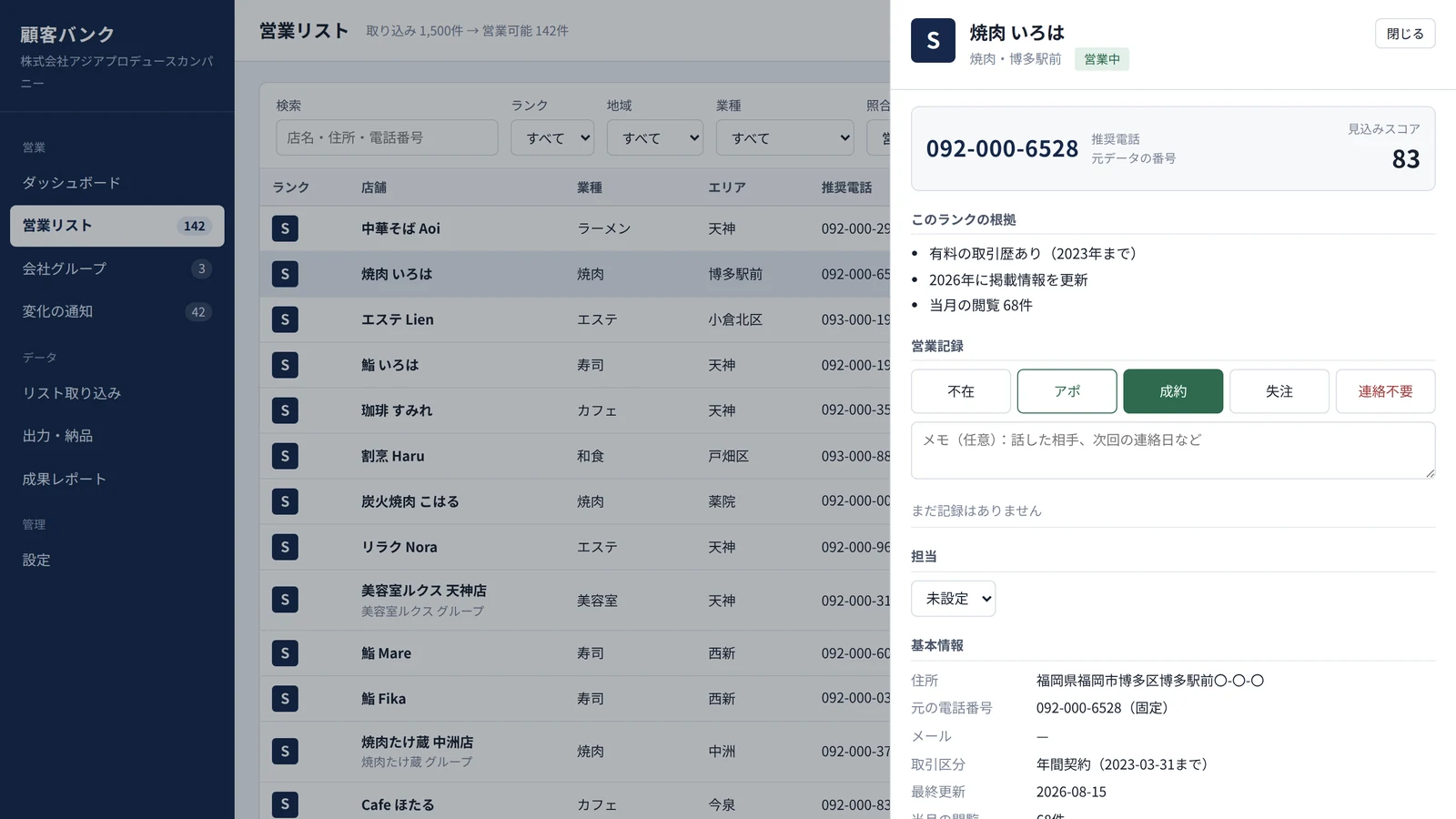
Task: Click the 店名・住所・電話番号 search field
Action: pos(387,137)
